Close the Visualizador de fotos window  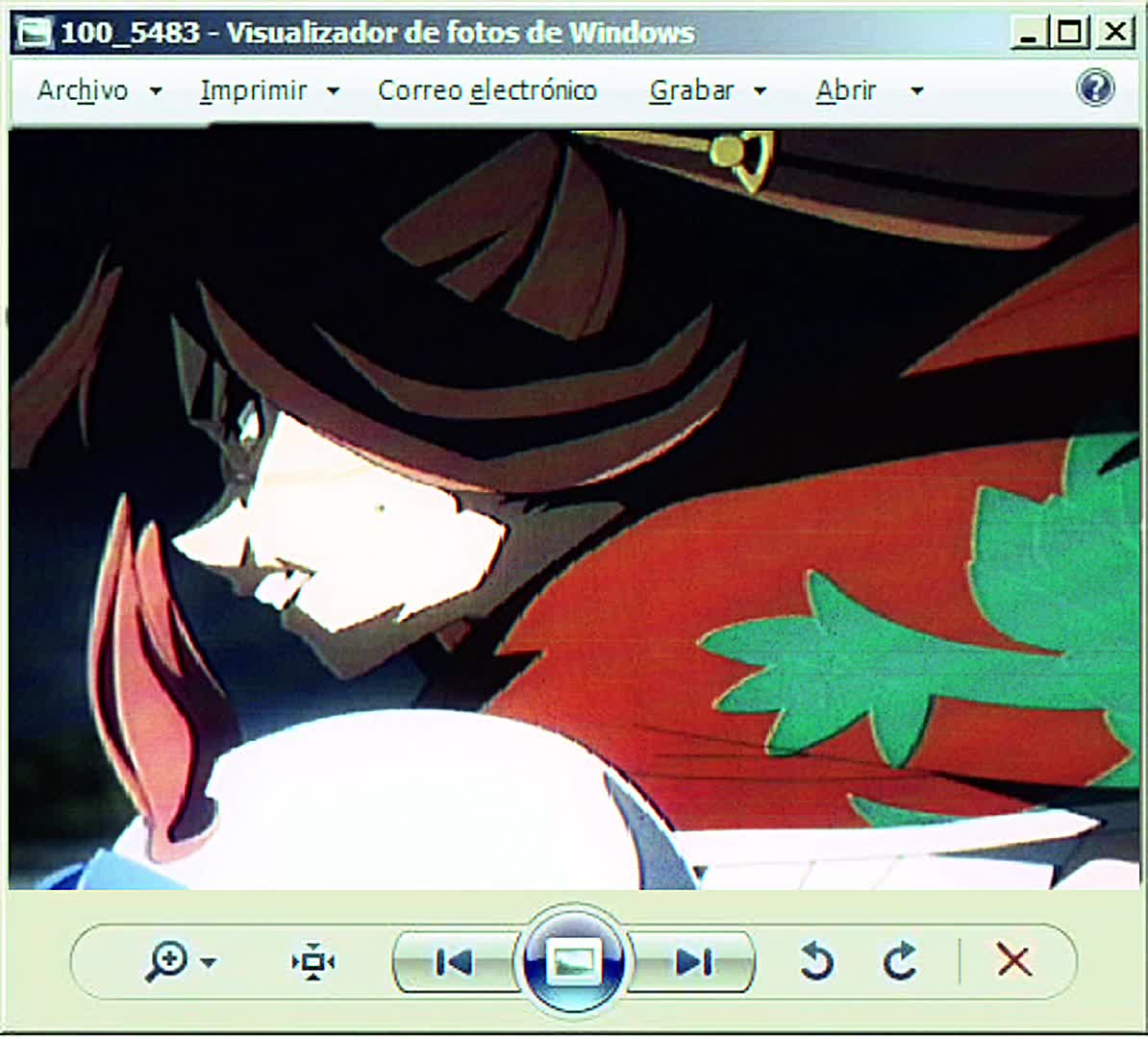[1114, 33]
